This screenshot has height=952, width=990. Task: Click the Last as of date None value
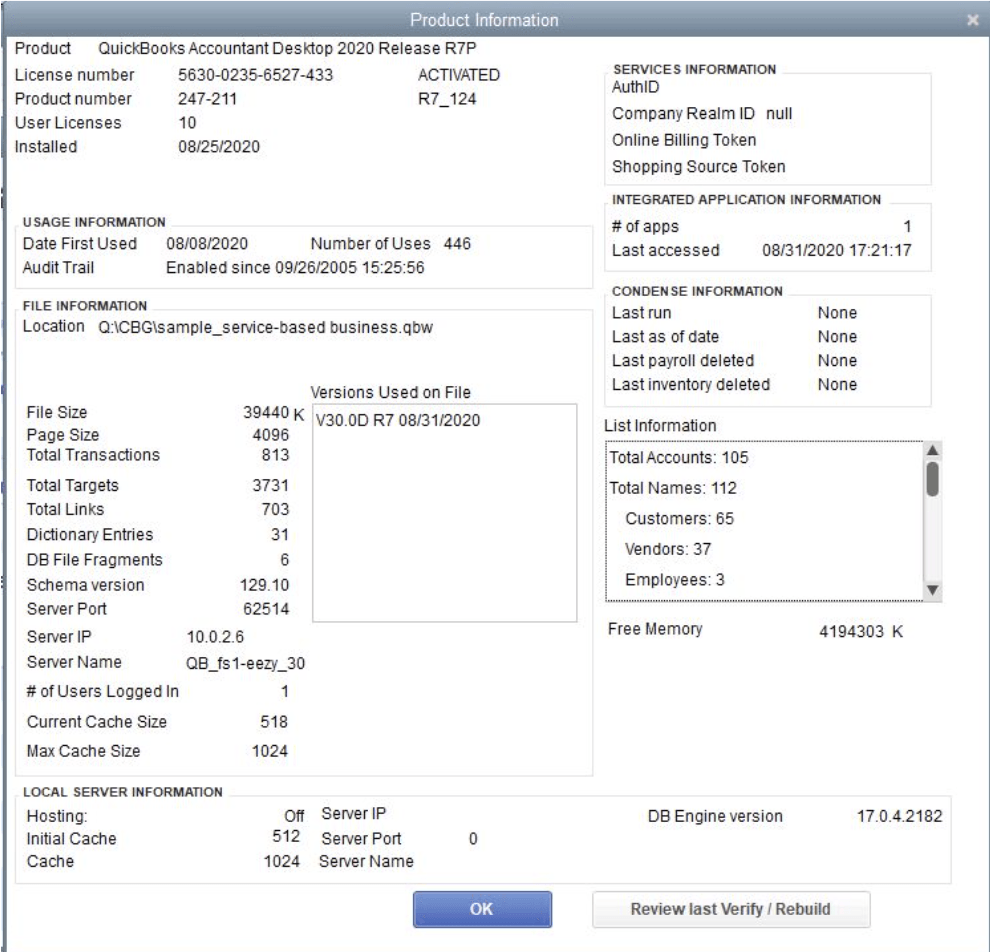click(837, 337)
